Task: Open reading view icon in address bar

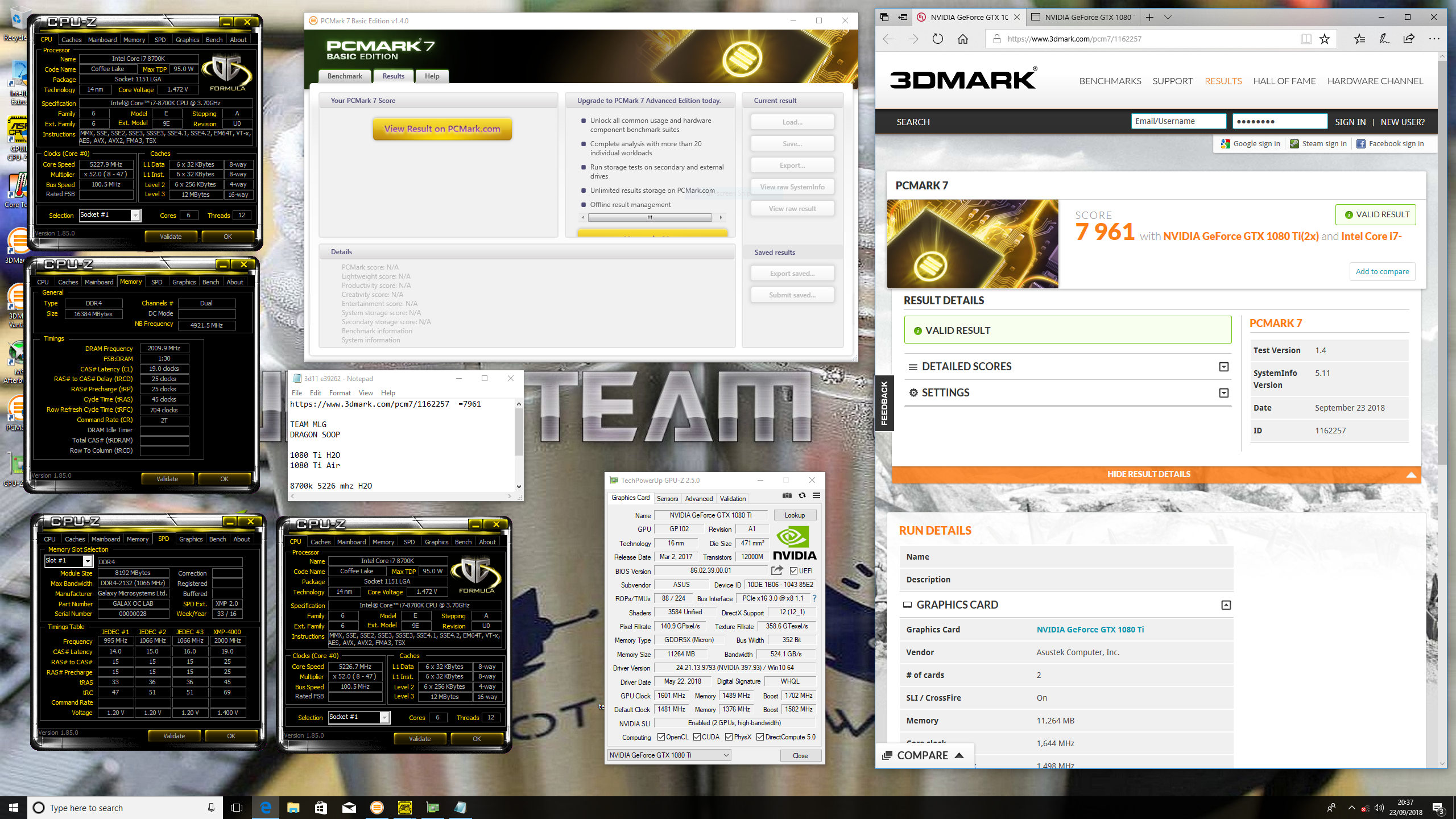Action: (x=1306, y=39)
